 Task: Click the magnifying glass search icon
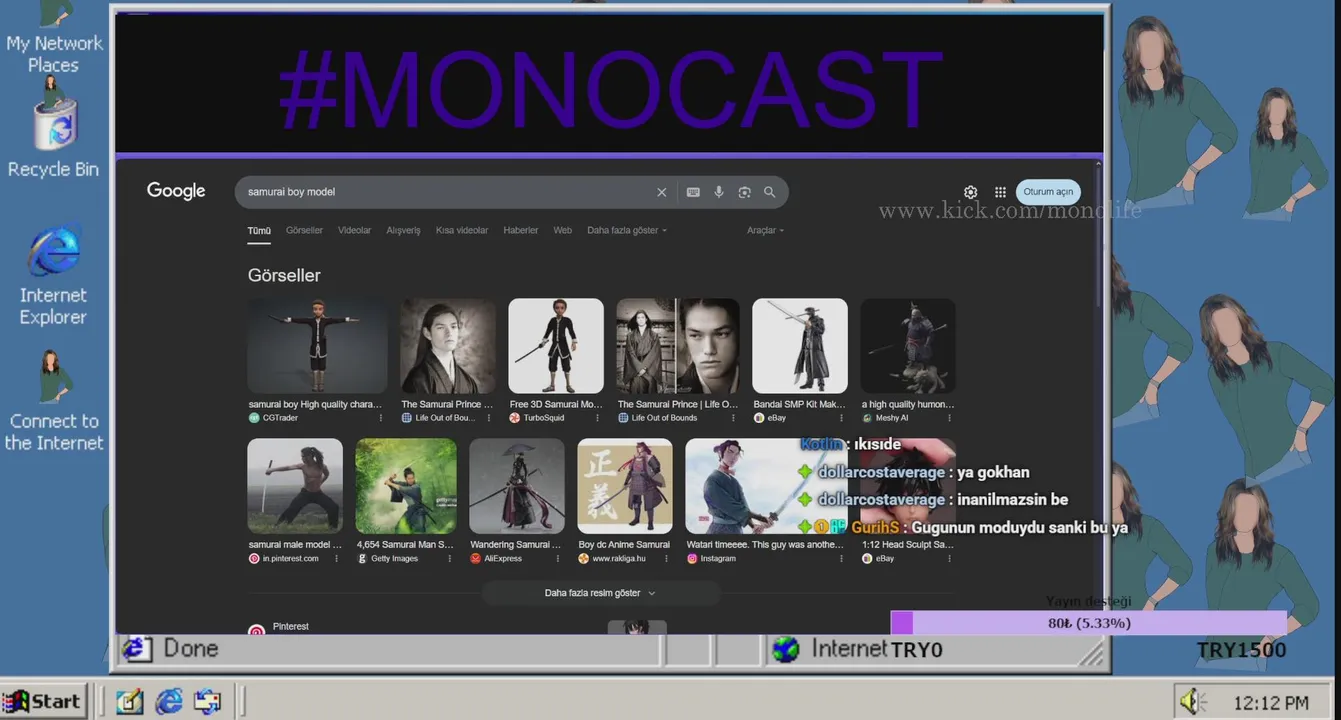(x=770, y=192)
